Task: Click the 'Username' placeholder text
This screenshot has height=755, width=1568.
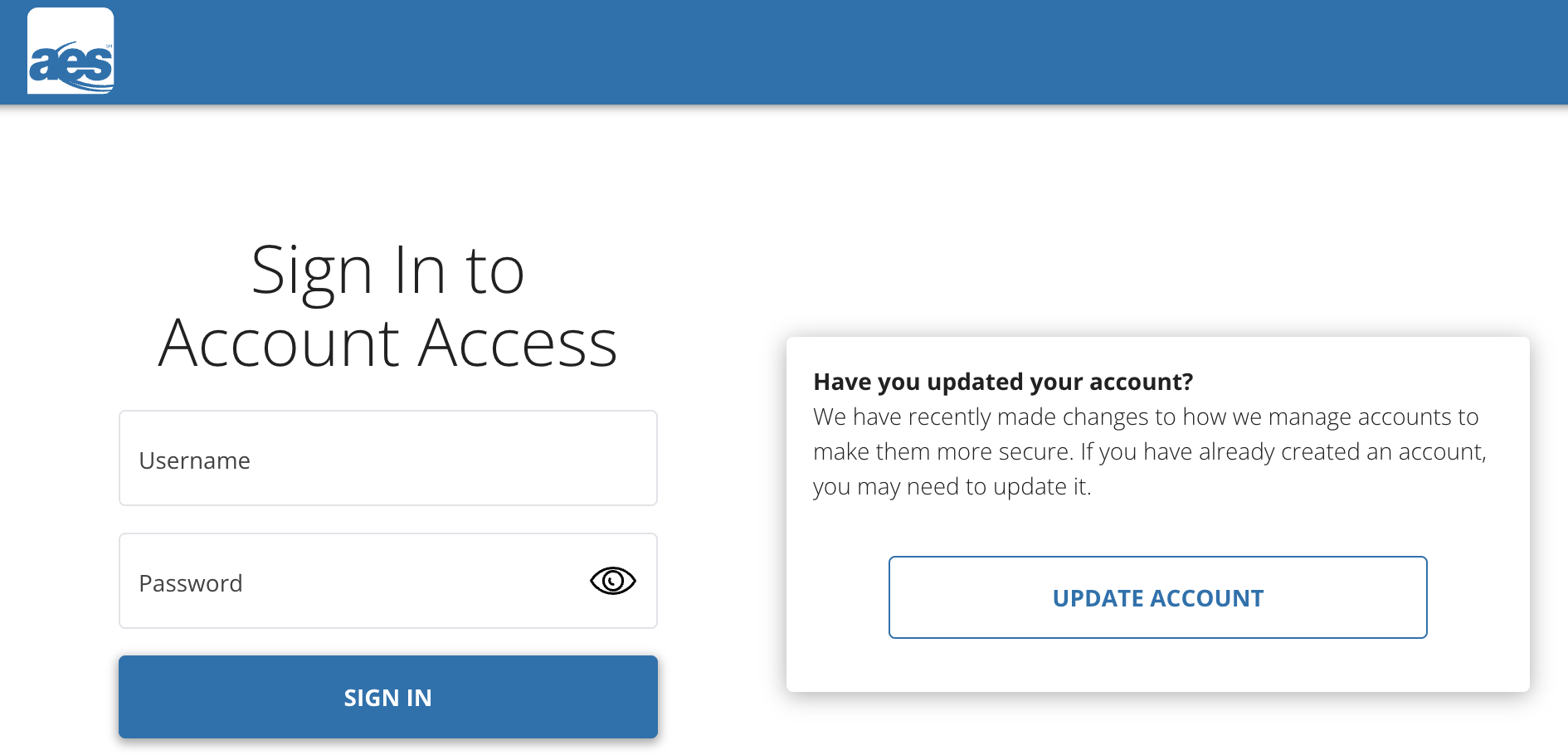Action: [194, 460]
